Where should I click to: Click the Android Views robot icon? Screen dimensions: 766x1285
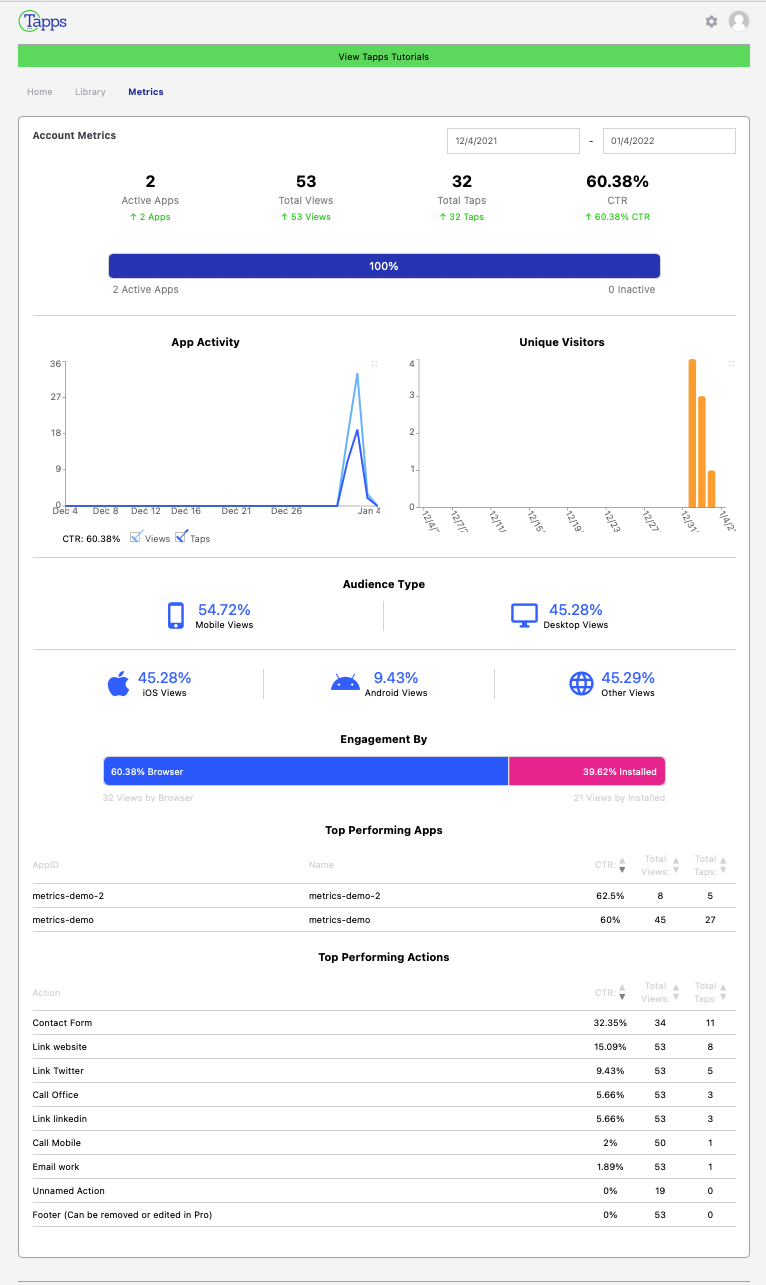(x=345, y=684)
